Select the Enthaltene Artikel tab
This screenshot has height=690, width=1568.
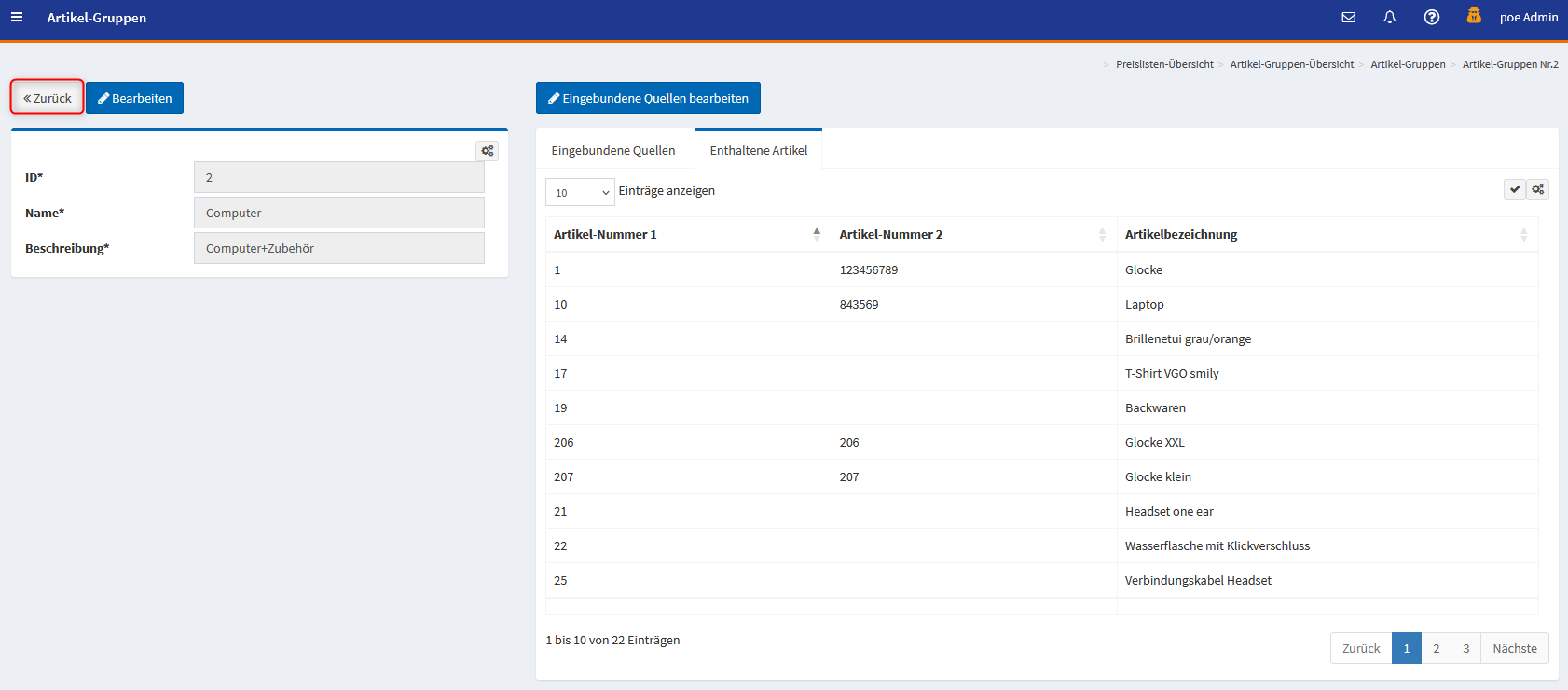(x=758, y=150)
